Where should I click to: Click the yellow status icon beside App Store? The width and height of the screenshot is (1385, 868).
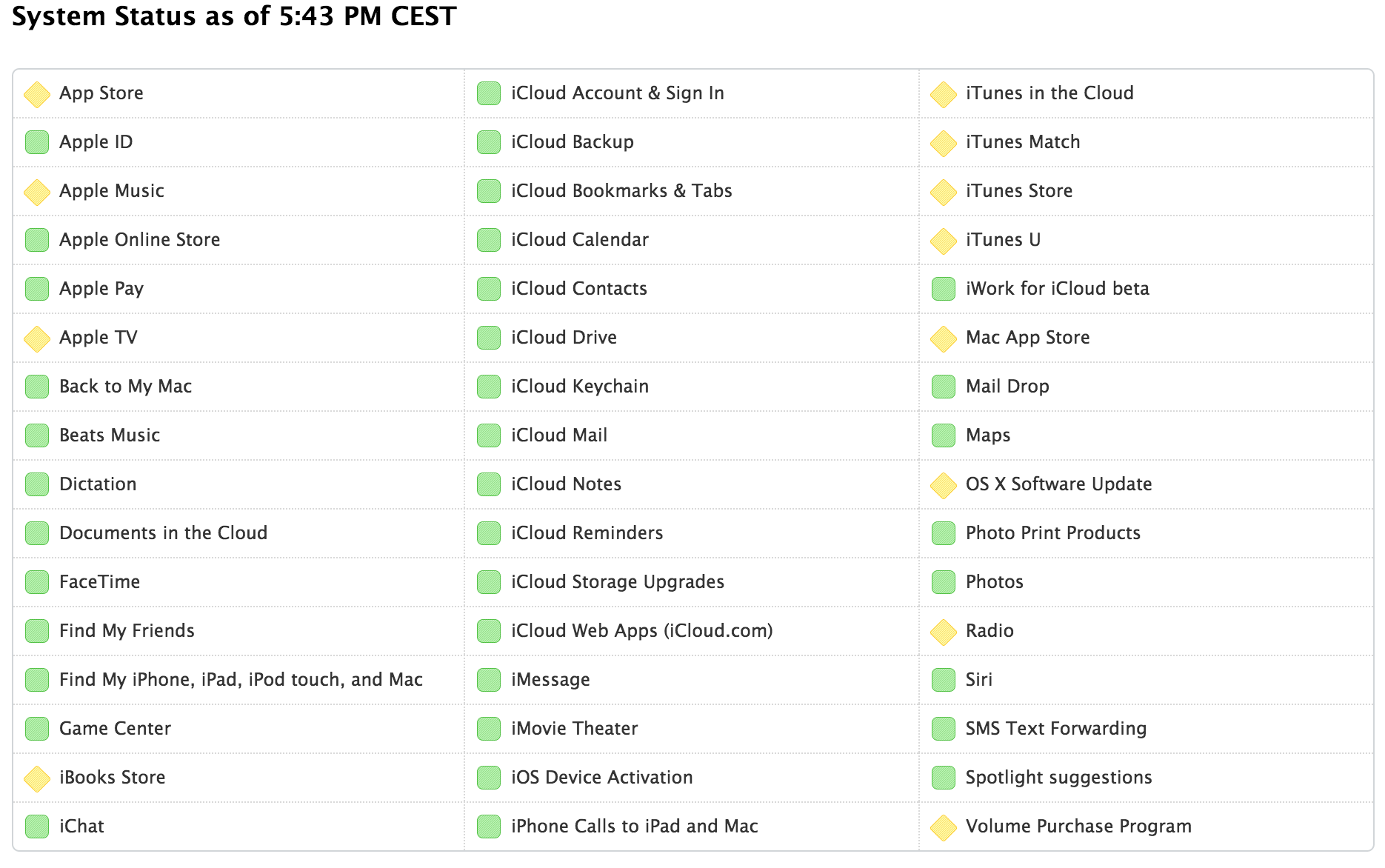pos(36,94)
